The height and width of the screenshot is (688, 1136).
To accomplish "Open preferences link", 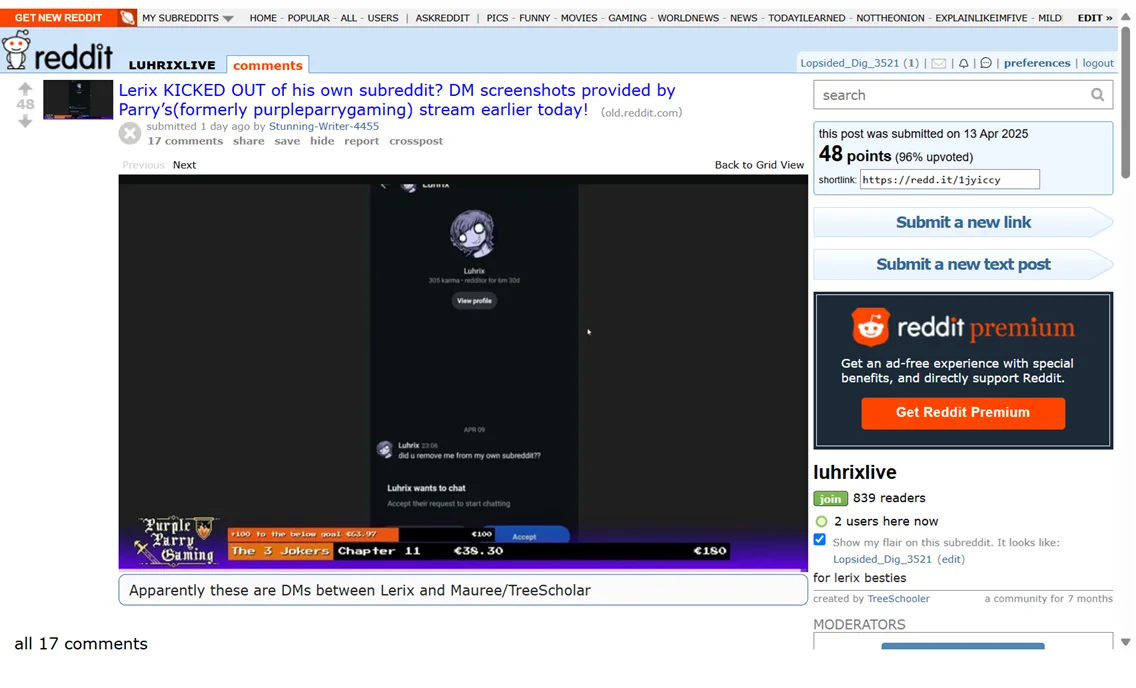I will pyautogui.click(x=1037, y=63).
